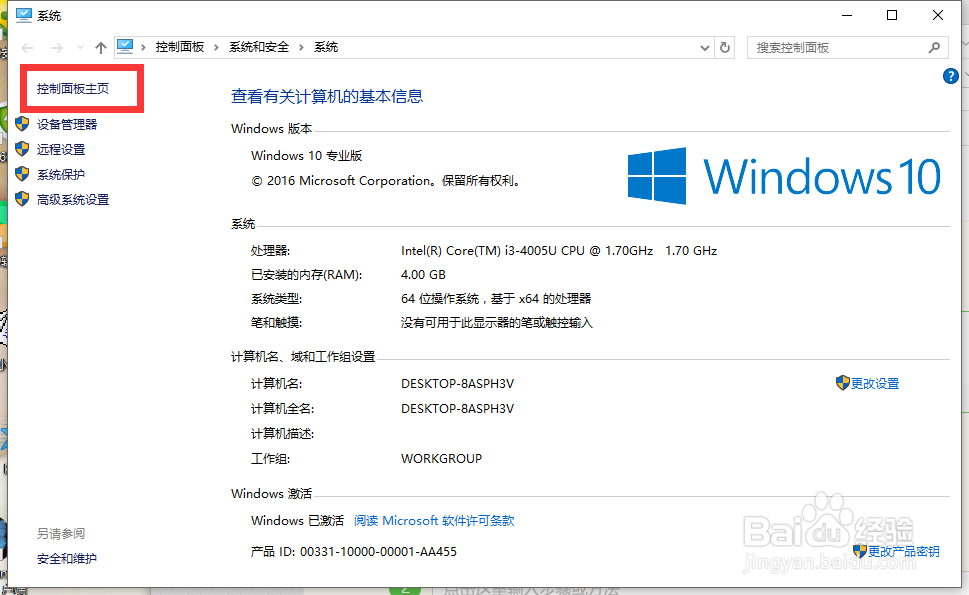Image resolution: width=969 pixels, height=595 pixels.
Task: Open 阅读 Microsoft 软件许可条款 link
Action: (x=434, y=521)
